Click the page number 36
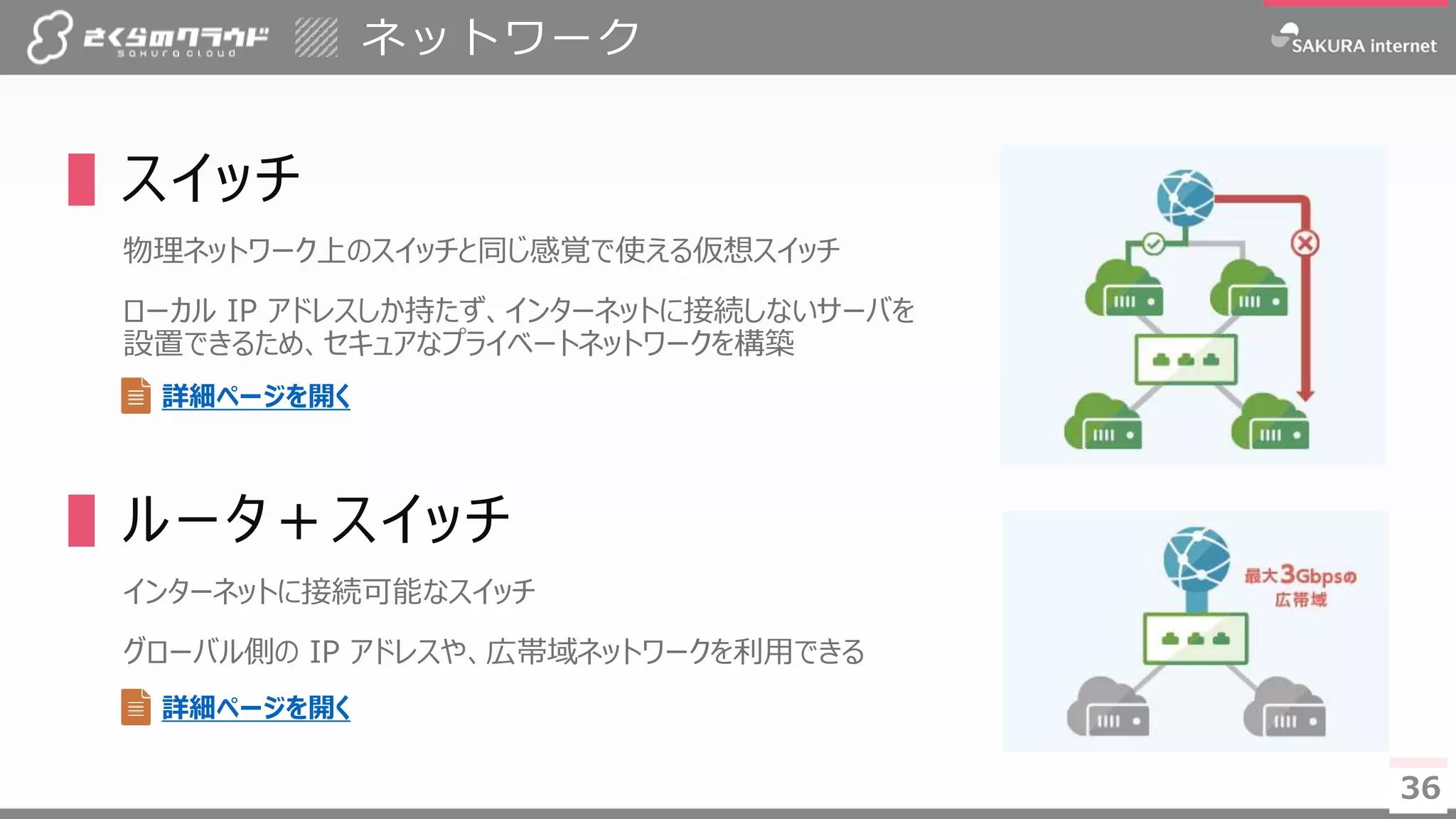1456x819 pixels. click(1420, 788)
